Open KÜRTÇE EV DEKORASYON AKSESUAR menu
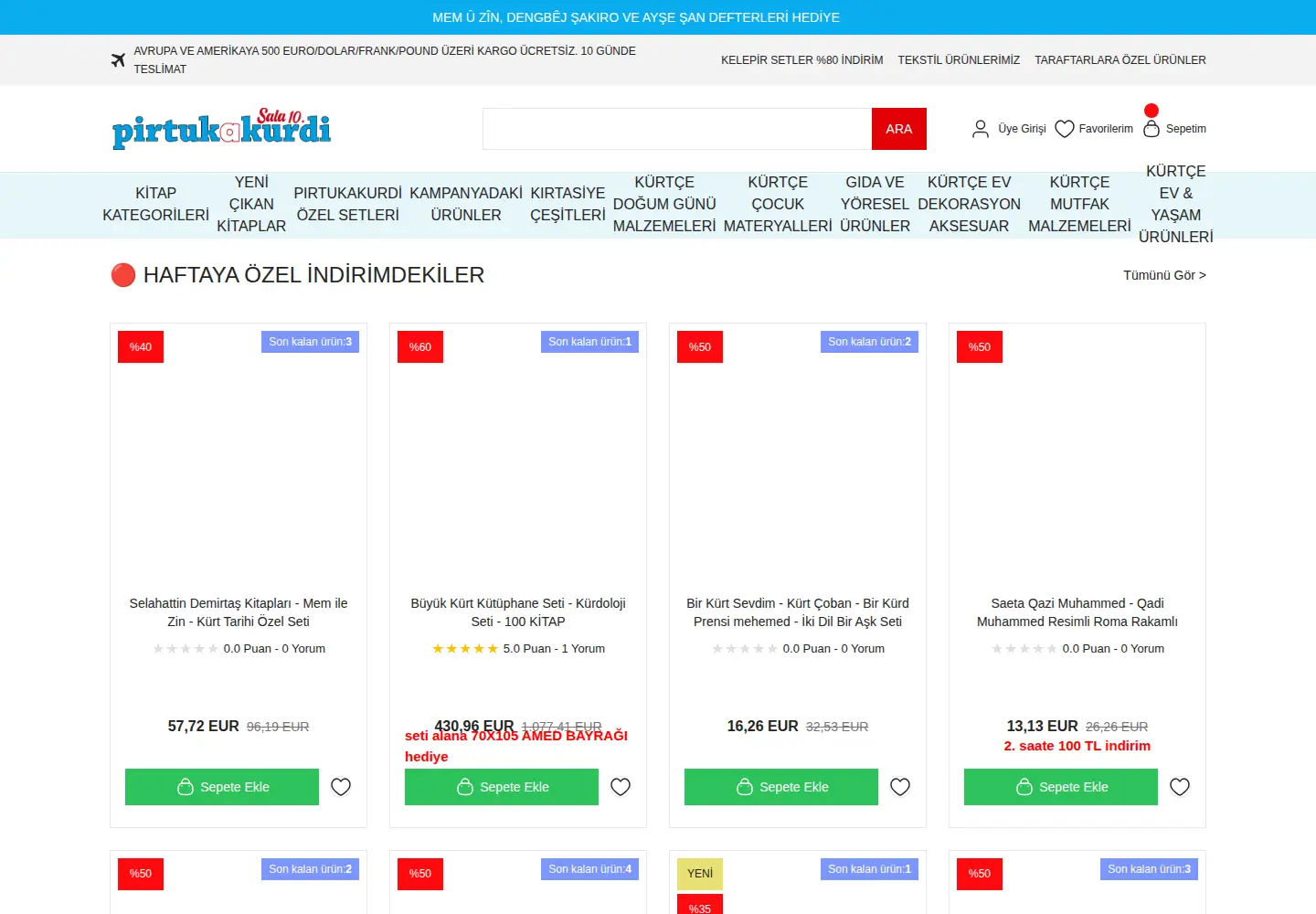This screenshot has width=1316, height=914. [x=970, y=205]
